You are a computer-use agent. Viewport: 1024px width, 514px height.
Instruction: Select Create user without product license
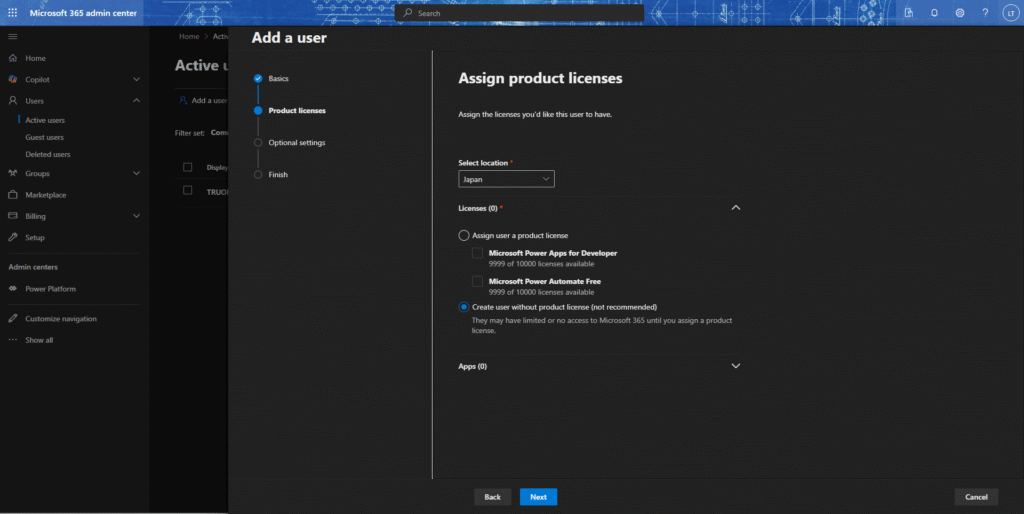463,307
